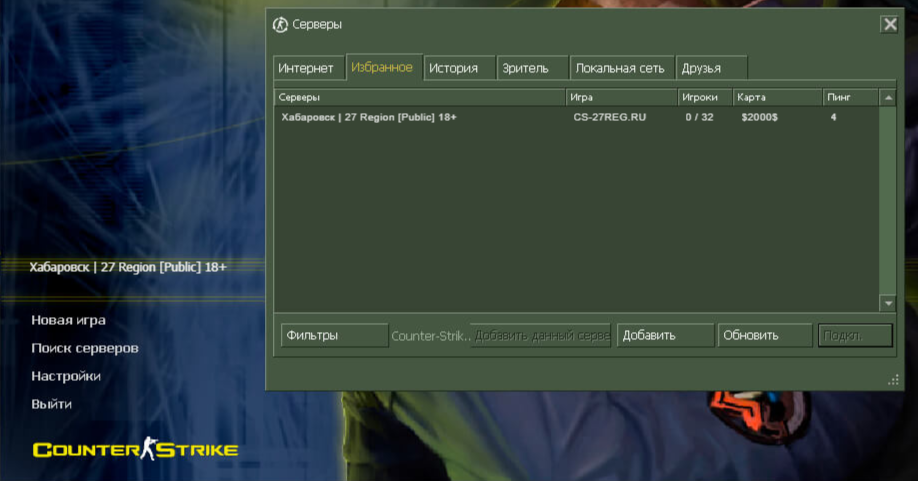Switch to the Друзья tab
Image resolution: width=918 pixels, height=481 pixels.
click(711, 68)
